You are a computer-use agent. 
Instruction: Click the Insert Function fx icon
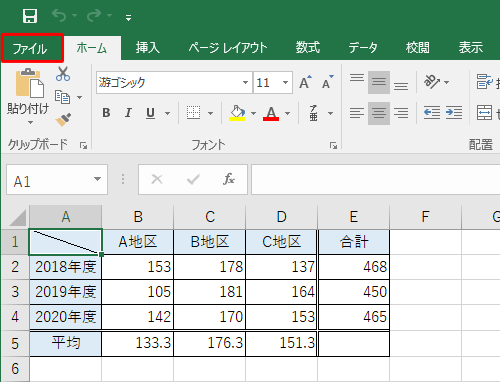click(x=229, y=179)
